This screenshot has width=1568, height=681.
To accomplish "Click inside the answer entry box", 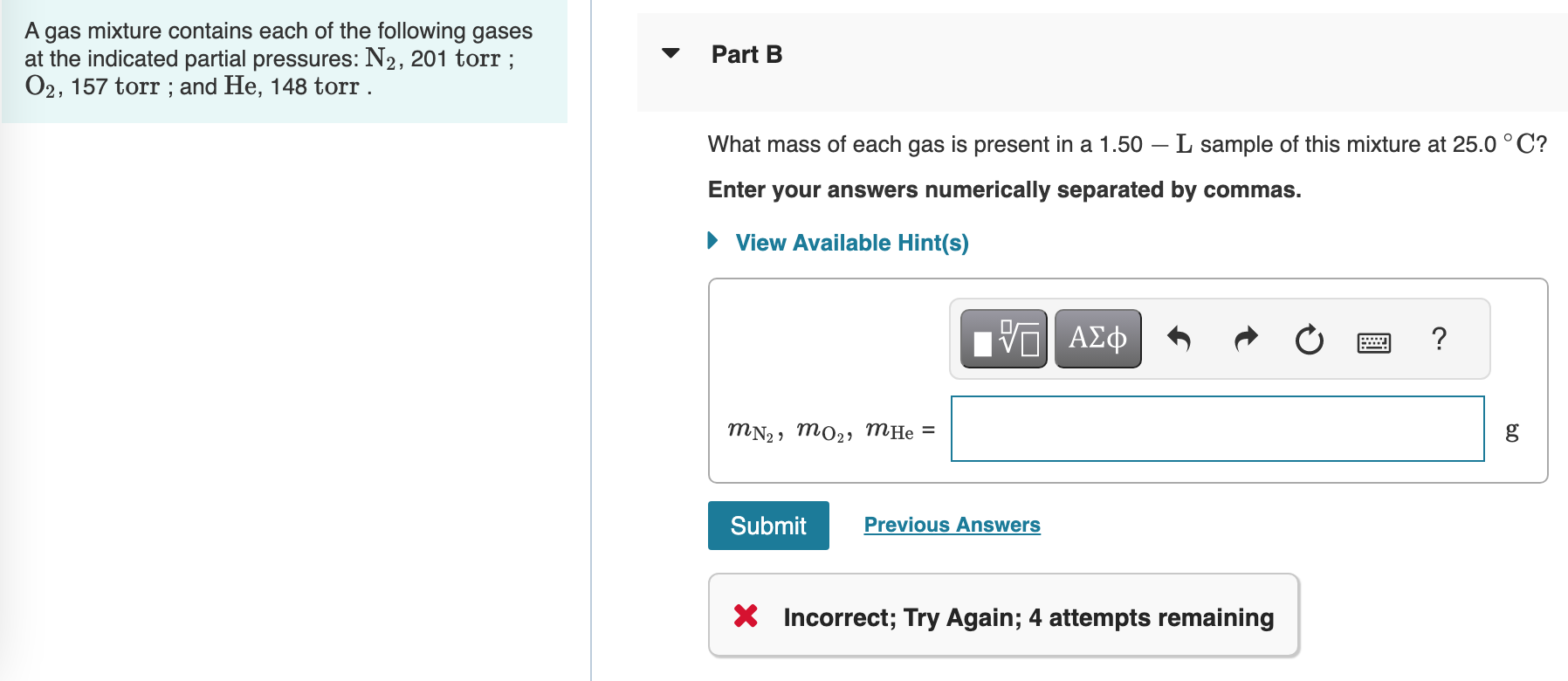I will pos(1217,429).
